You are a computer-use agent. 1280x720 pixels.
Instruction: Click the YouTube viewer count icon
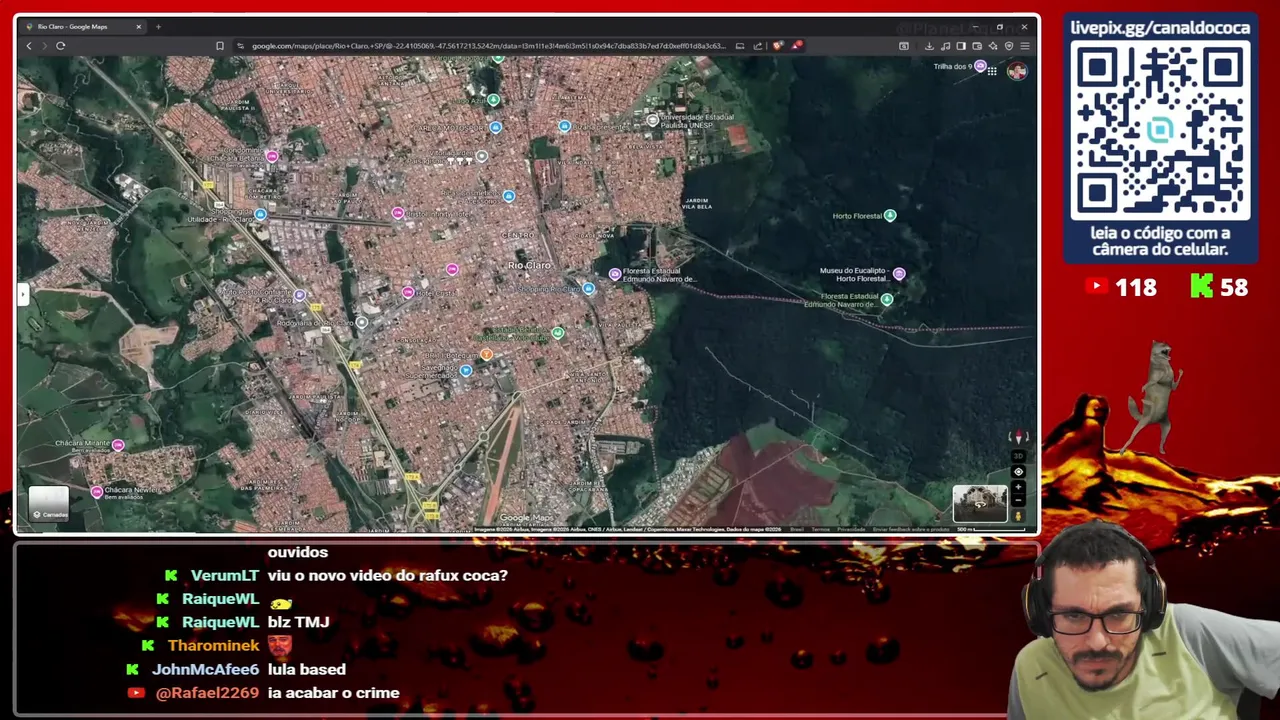tap(1096, 287)
